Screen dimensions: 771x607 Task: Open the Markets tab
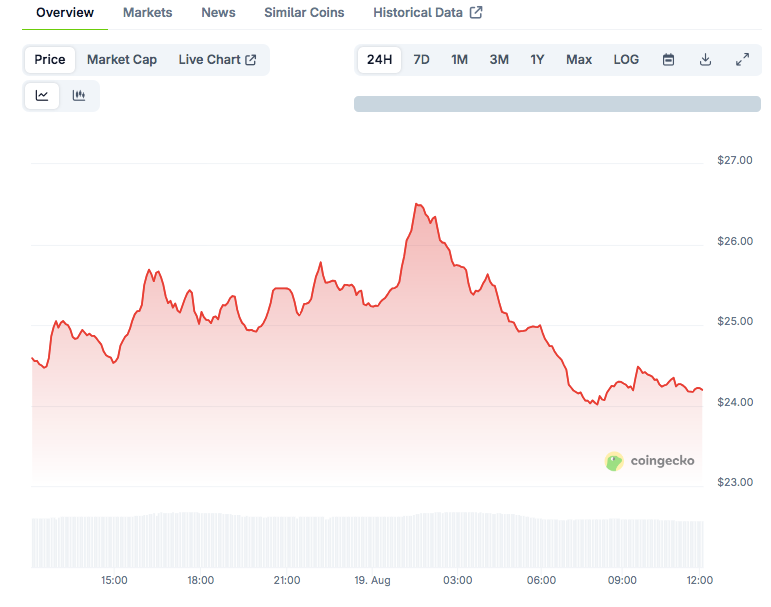pos(148,13)
